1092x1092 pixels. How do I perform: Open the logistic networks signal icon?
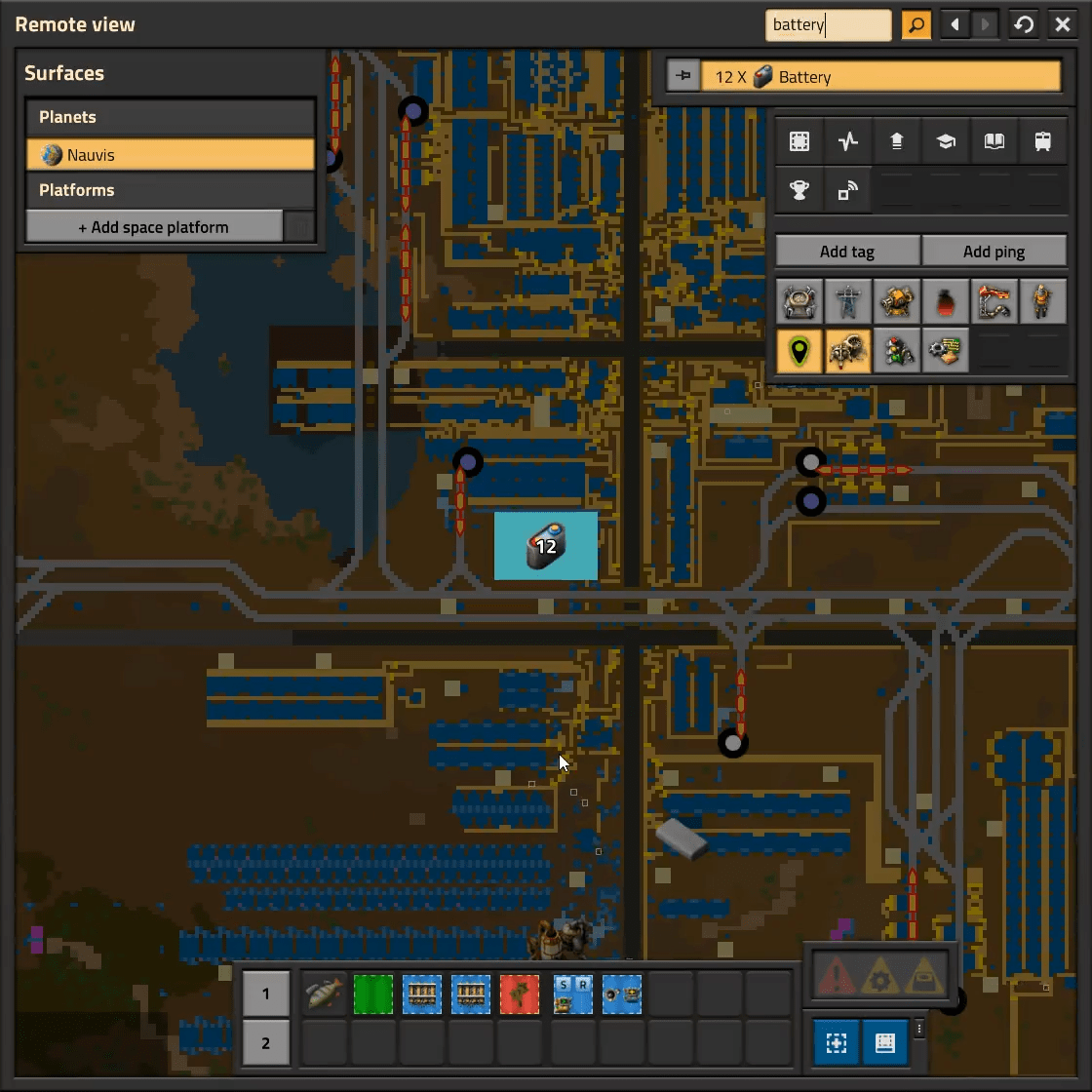[x=847, y=190]
